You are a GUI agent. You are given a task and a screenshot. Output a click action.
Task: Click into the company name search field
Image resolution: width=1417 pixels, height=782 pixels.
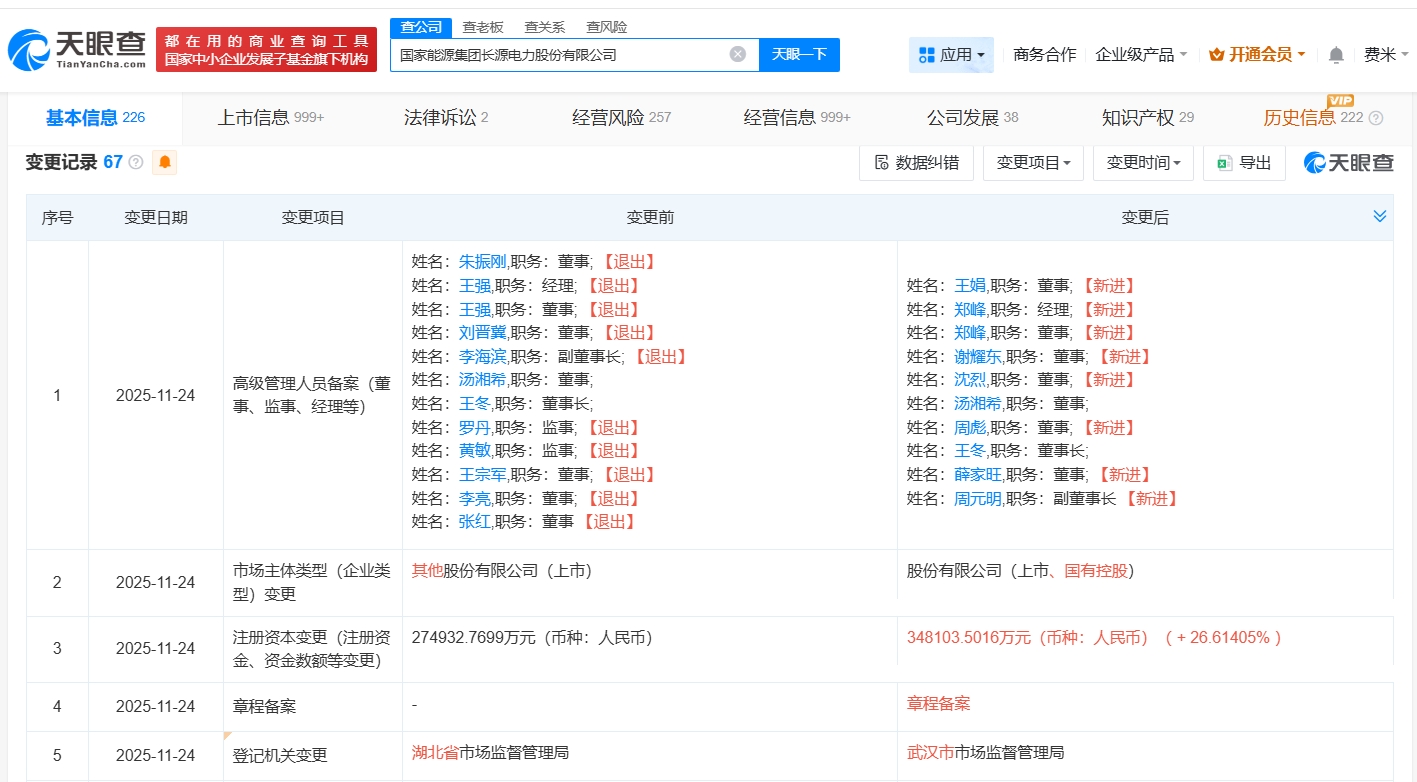point(560,55)
